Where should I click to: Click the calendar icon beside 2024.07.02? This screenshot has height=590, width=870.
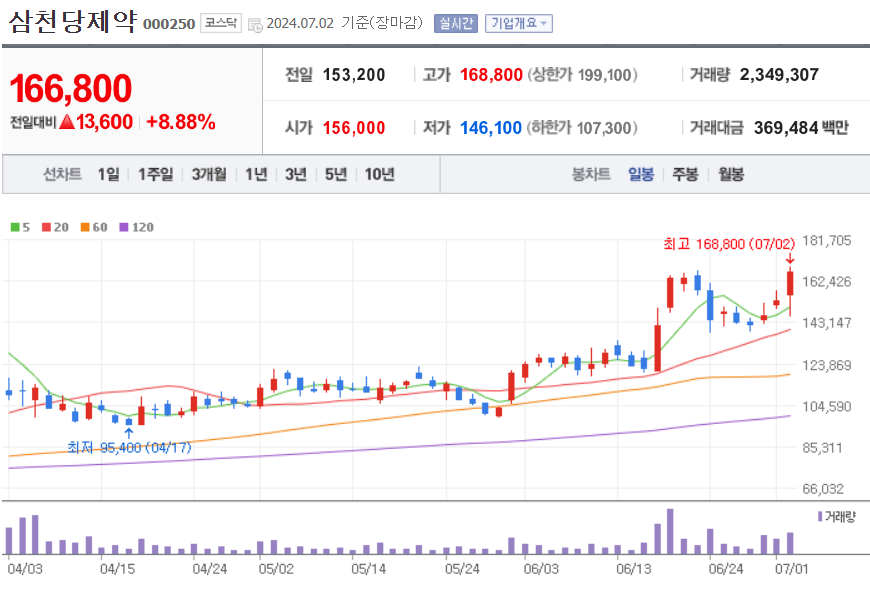pos(255,25)
